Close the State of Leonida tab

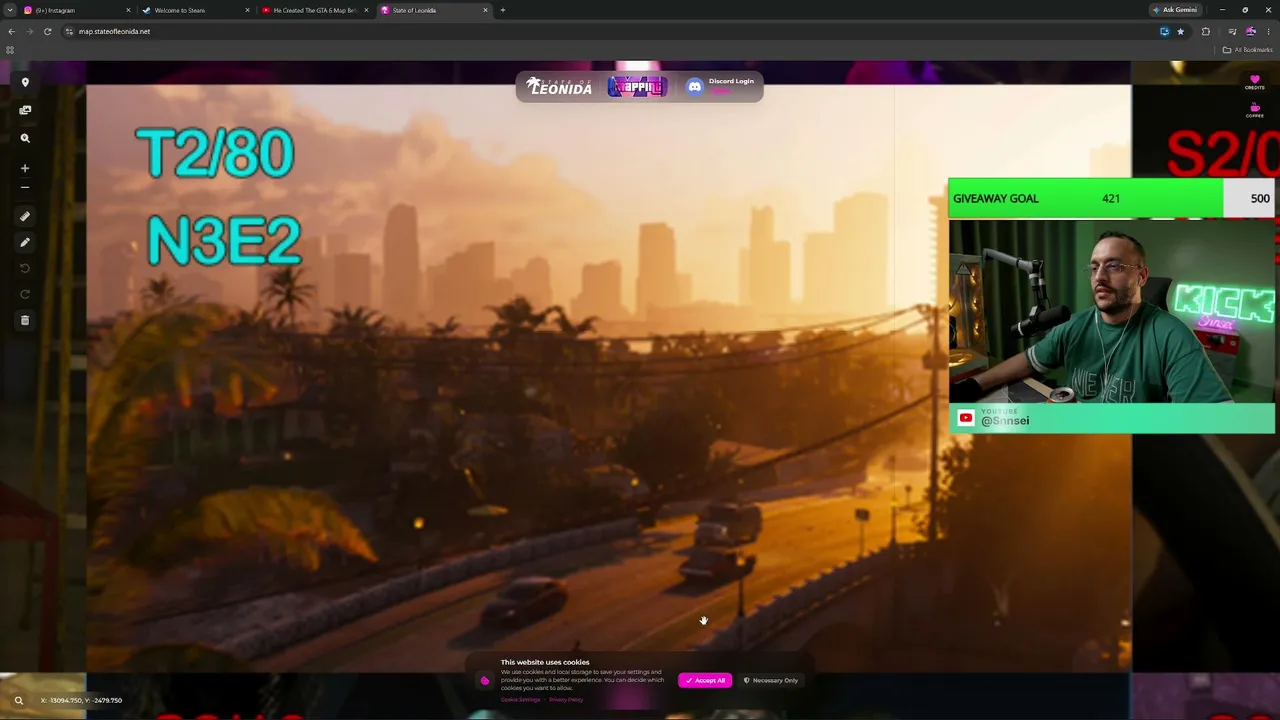(x=485, y=10)
